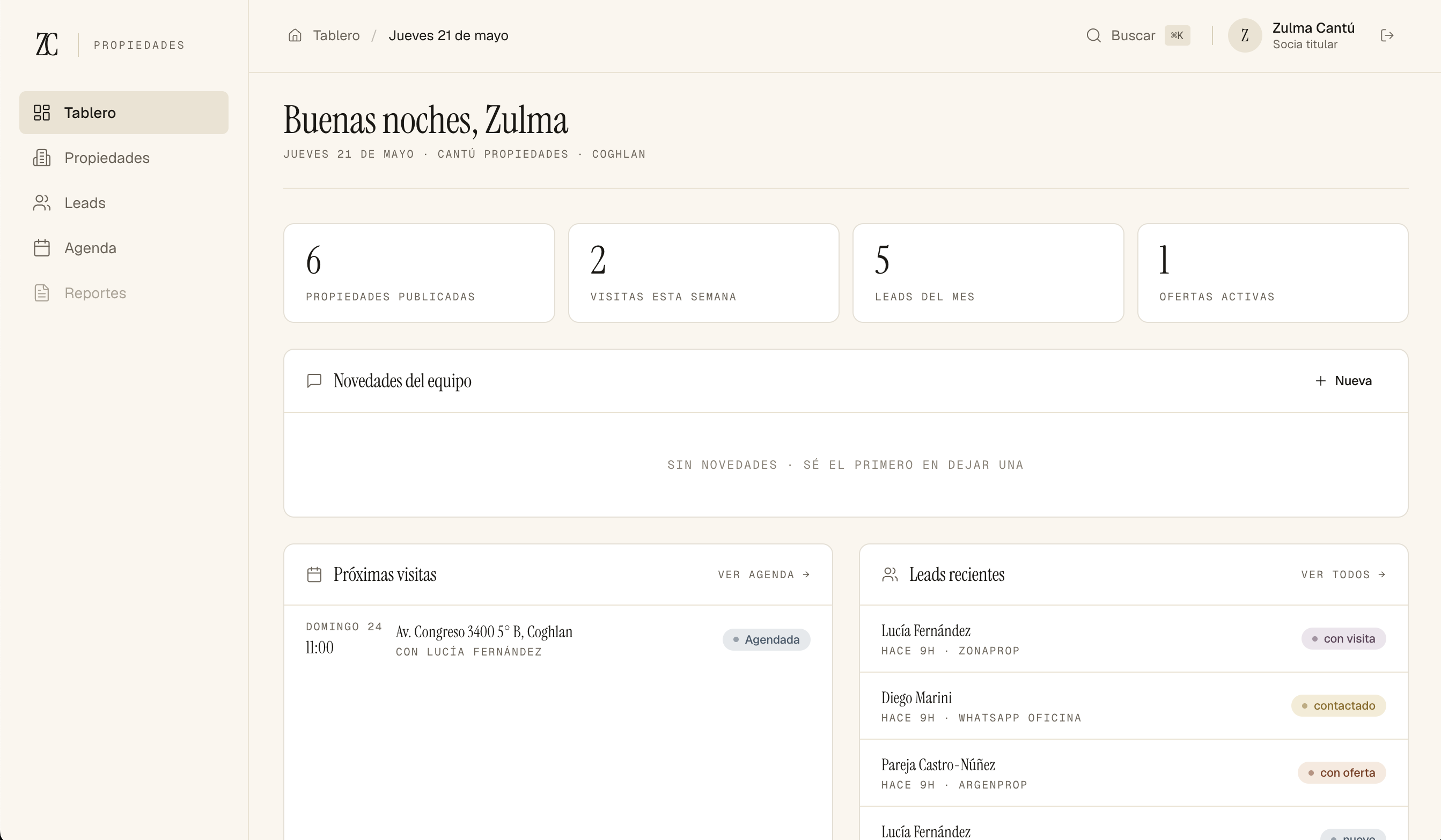
Task: Click the calendar icon beside Próximas visitas
Action: click(314, 574)
